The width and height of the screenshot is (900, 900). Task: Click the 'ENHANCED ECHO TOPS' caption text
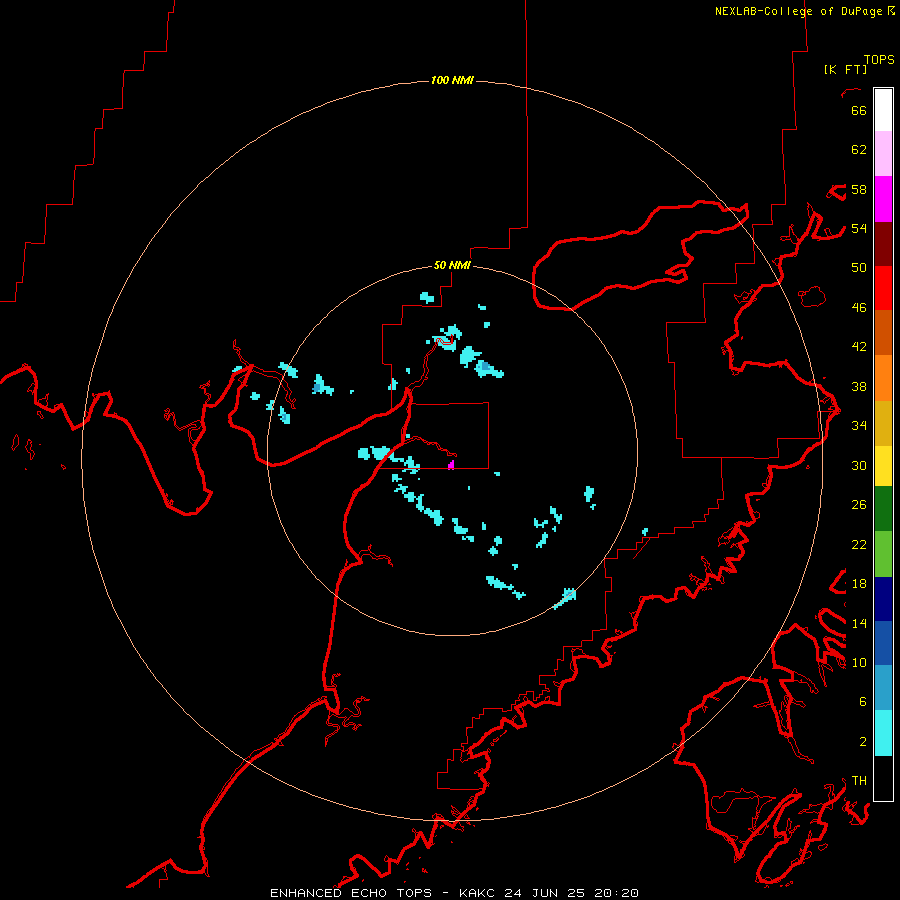(351, 893)
